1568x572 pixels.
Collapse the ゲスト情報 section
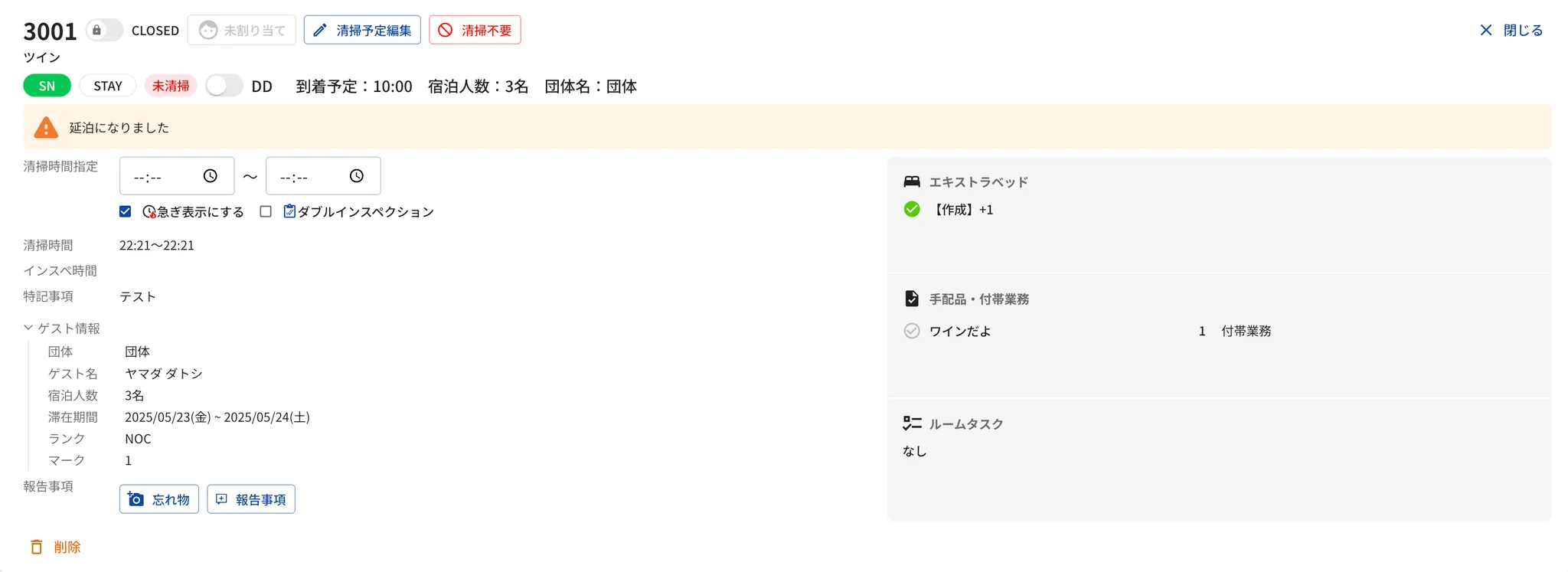28,328
